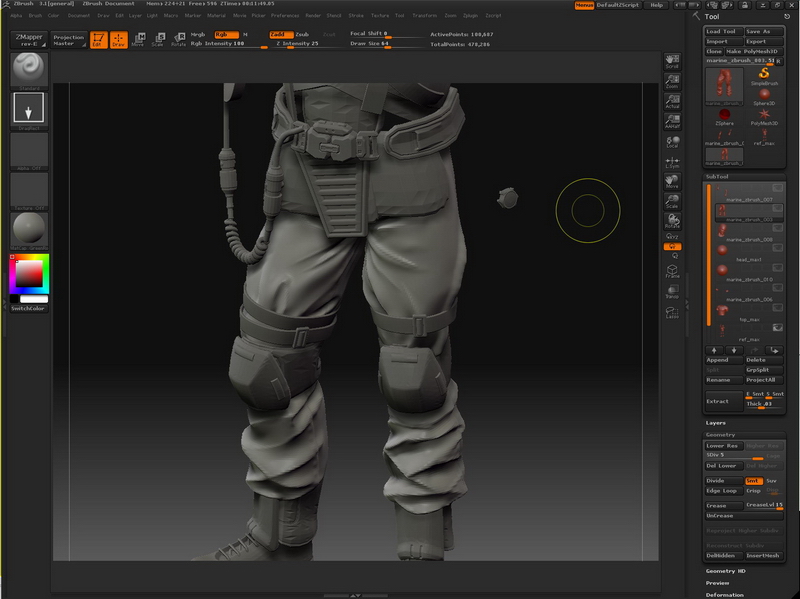Click the SwitchColor button
This screenshot has width=800, height=599.
pyautogui.click(x=29, y=309)
